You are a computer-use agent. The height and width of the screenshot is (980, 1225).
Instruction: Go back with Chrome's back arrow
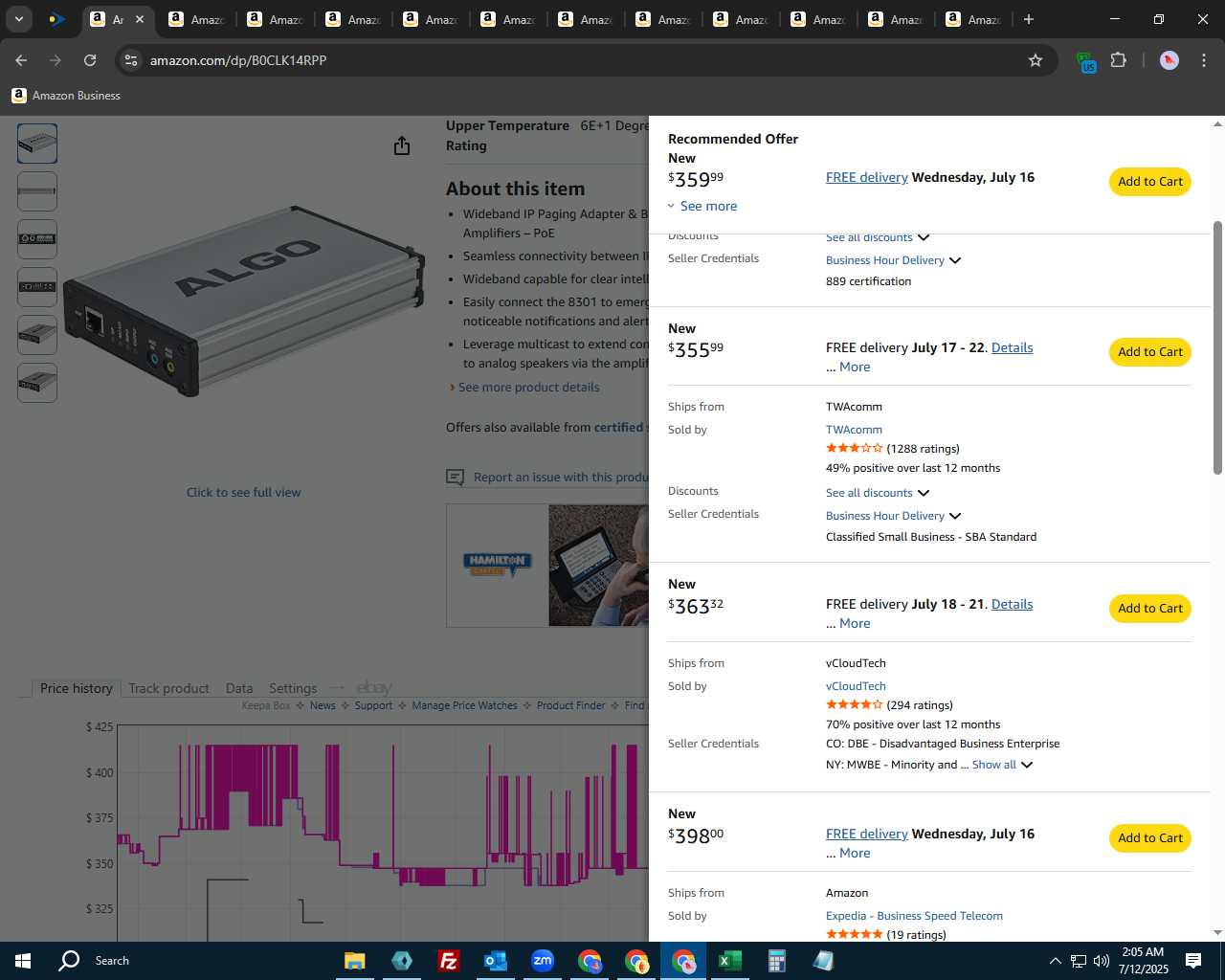tap(21, 60)
